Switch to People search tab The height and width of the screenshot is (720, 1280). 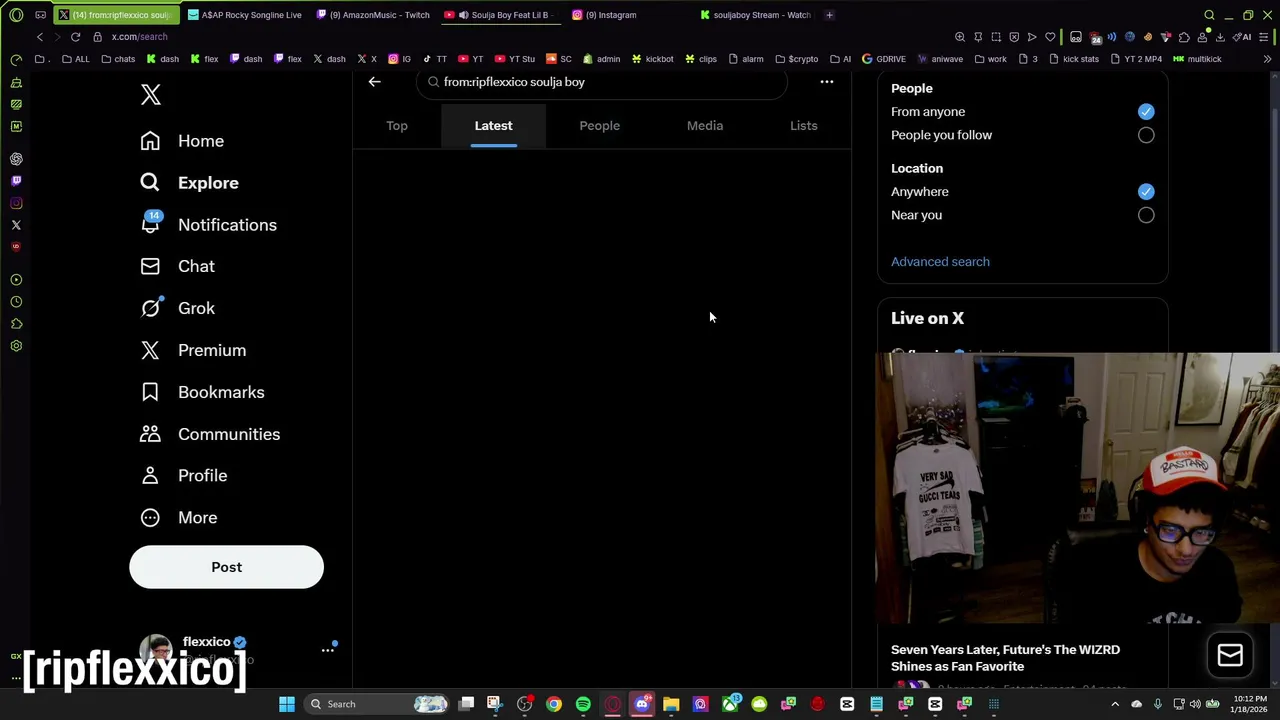click(x=600, y=126)
